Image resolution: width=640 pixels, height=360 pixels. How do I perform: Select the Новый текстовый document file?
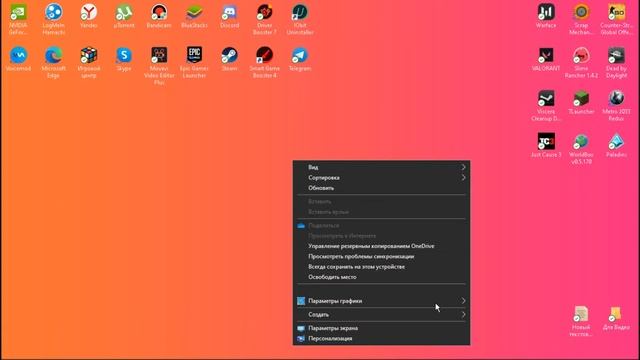click(581, 314)
